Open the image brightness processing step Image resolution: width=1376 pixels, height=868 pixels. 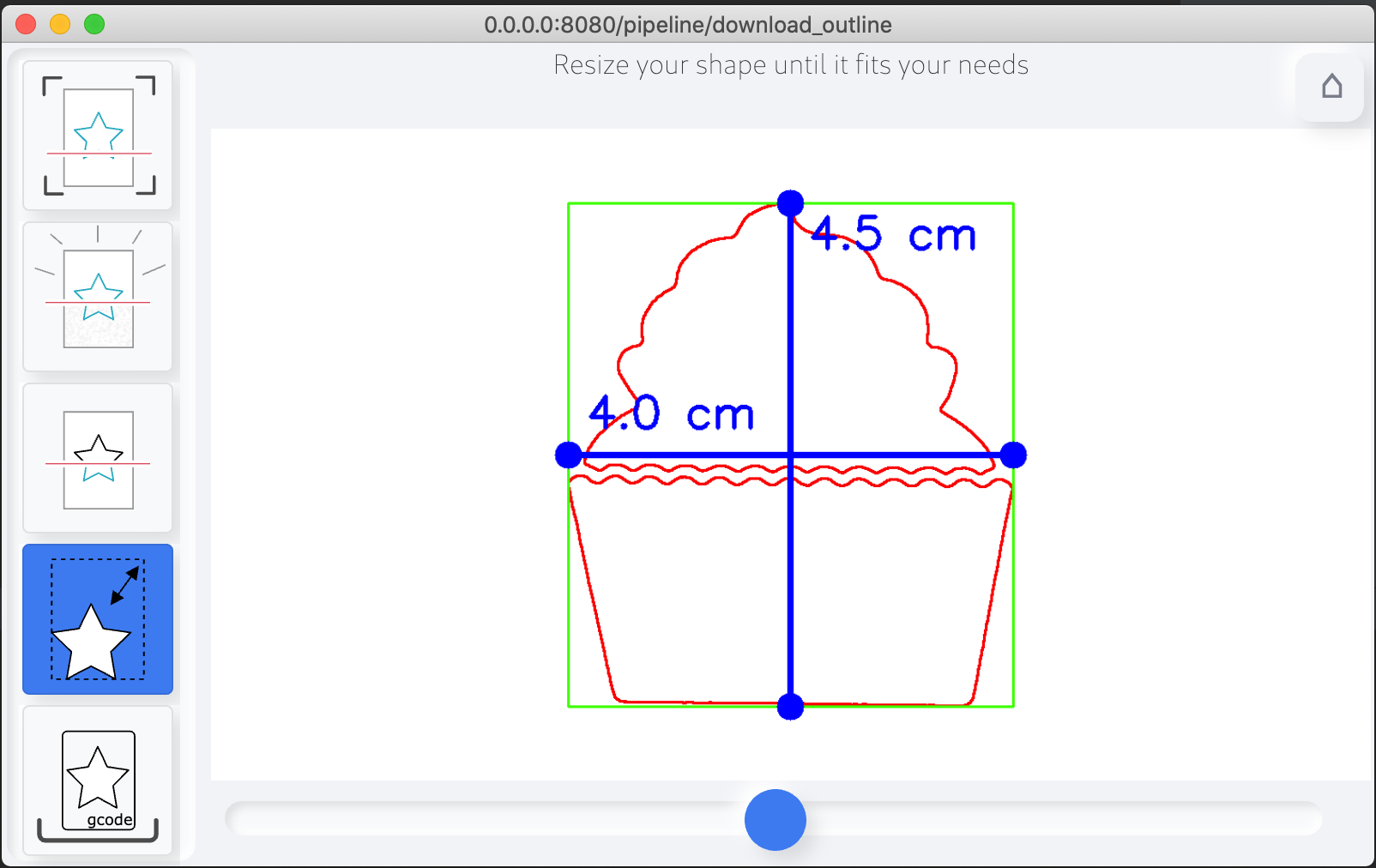(x=98, y=295)
